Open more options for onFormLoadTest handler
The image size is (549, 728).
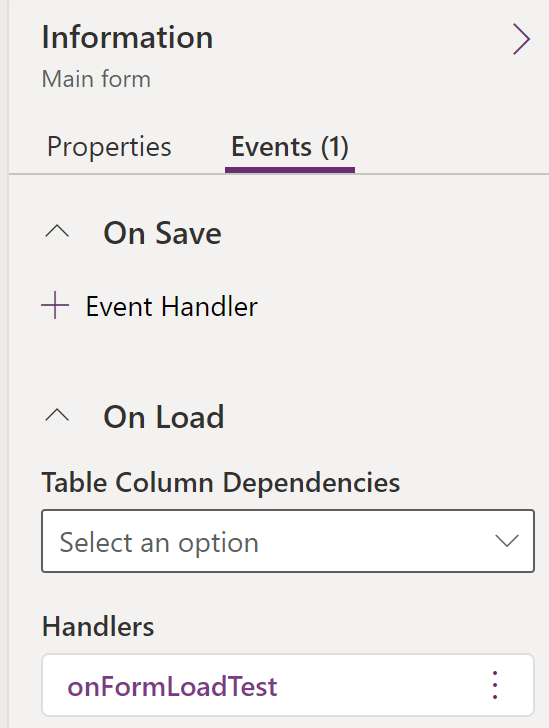(x=495, y=685)
